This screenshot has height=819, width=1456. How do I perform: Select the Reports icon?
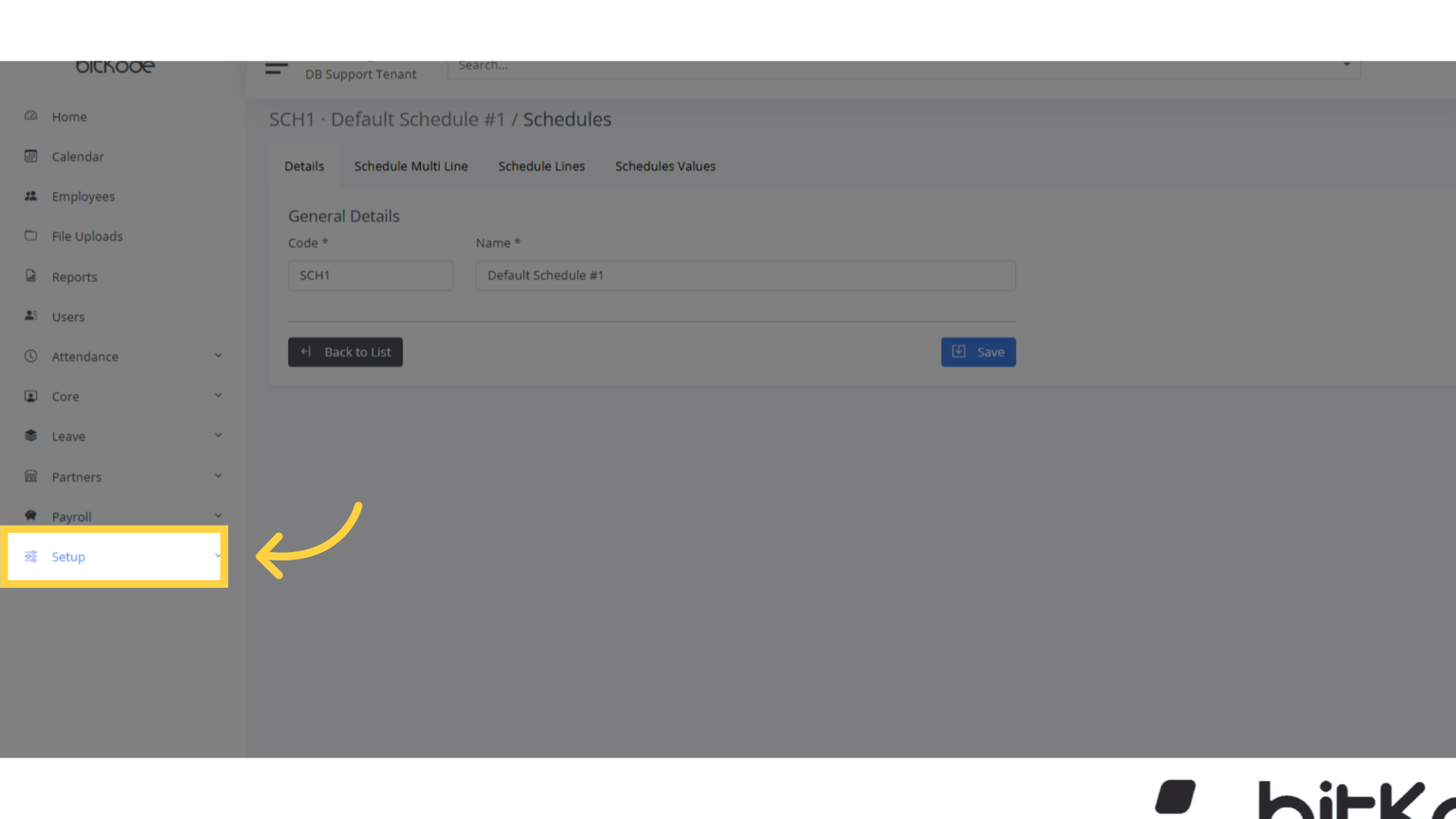[30, 276]
